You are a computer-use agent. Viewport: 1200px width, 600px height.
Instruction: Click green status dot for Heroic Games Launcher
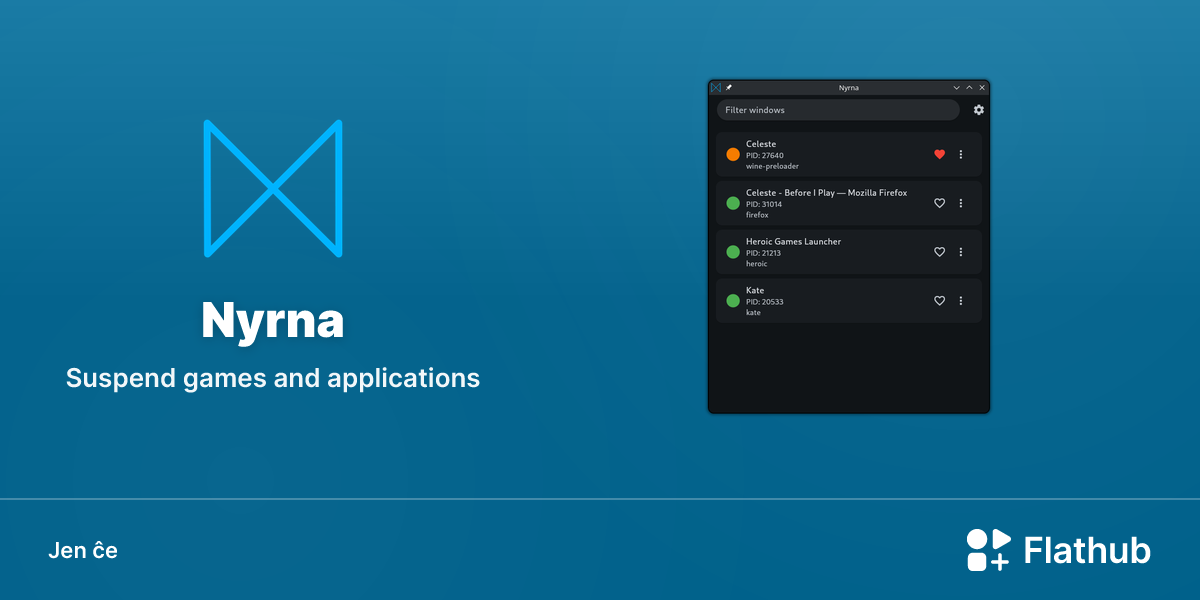pyautogui.click(x=733, y=252)
